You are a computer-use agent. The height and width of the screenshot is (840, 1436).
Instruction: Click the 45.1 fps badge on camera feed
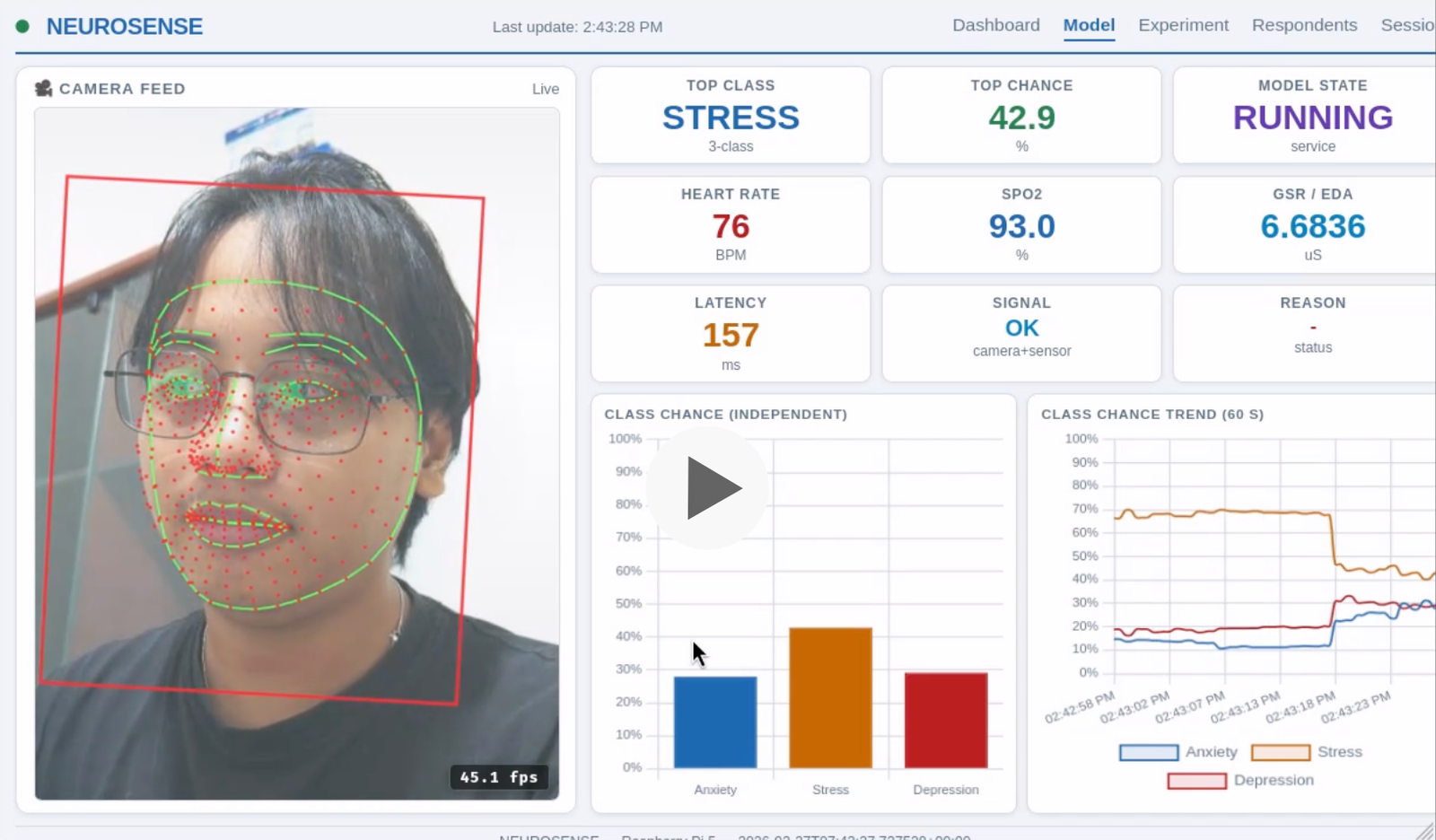[x=499, y=777]
